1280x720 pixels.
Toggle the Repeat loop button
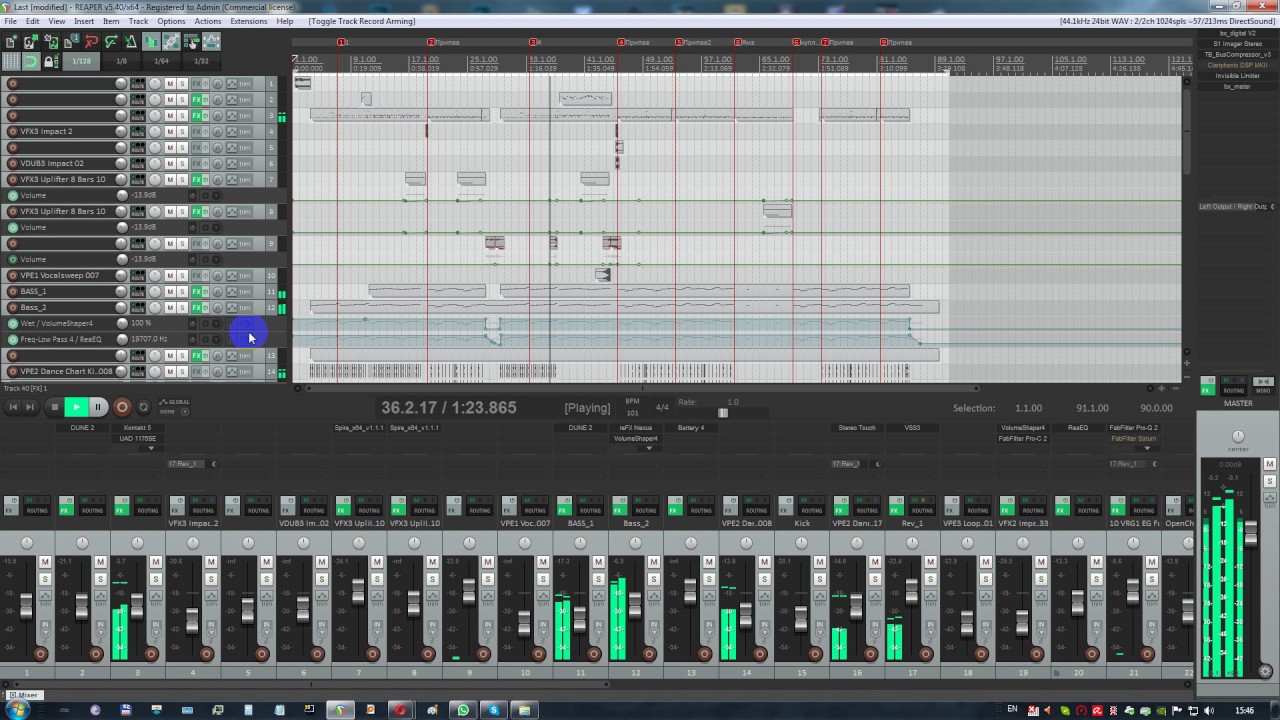(143, 407)
